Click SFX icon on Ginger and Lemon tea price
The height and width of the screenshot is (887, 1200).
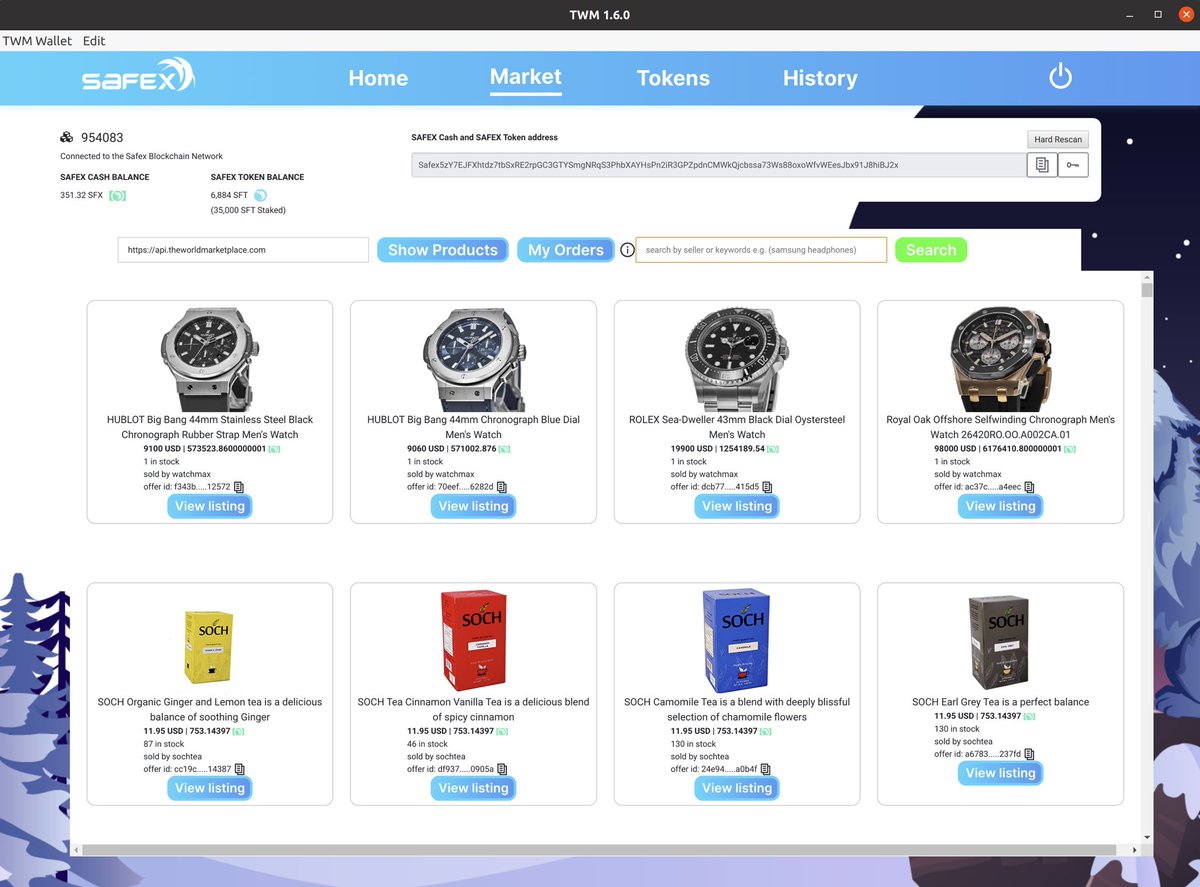pyautogui.click(x=238, y=732)
